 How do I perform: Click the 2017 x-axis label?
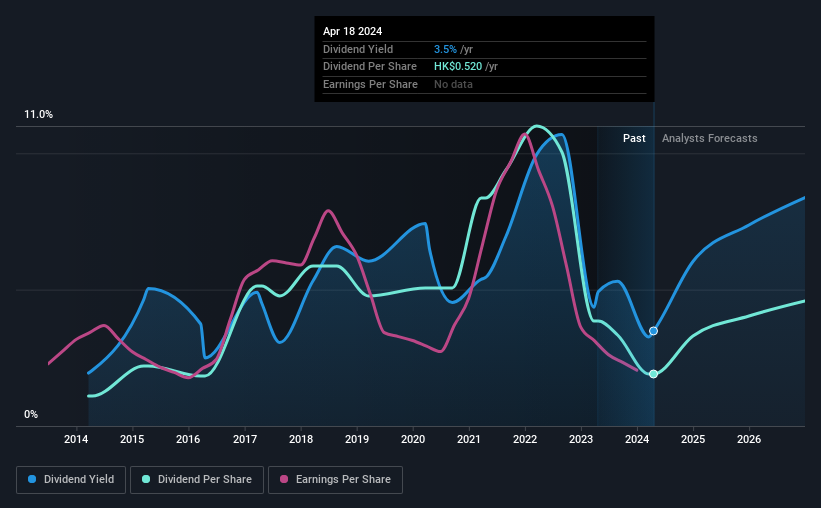click(245, 439)
